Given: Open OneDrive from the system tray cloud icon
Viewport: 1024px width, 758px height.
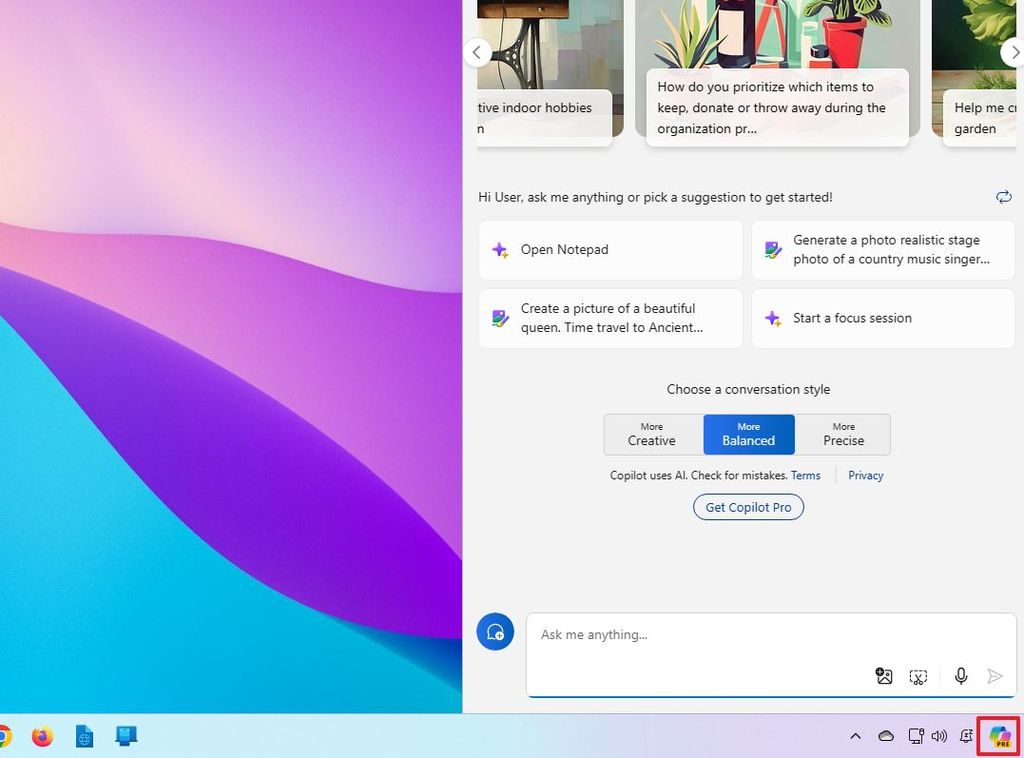Looking at the screenshot, I should click(886, 736).
